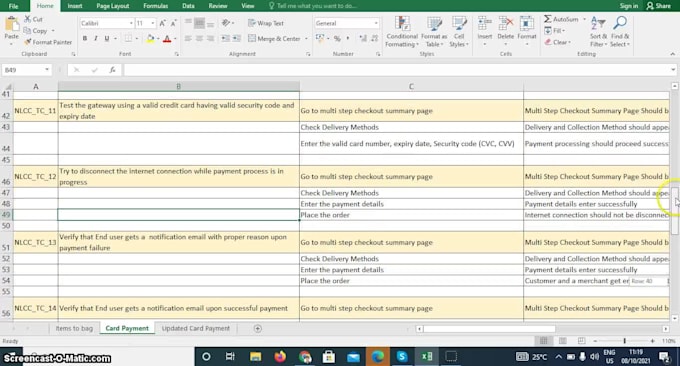
Task: Open the fill color dropdown arrow
Action: [x=158, y=39]
